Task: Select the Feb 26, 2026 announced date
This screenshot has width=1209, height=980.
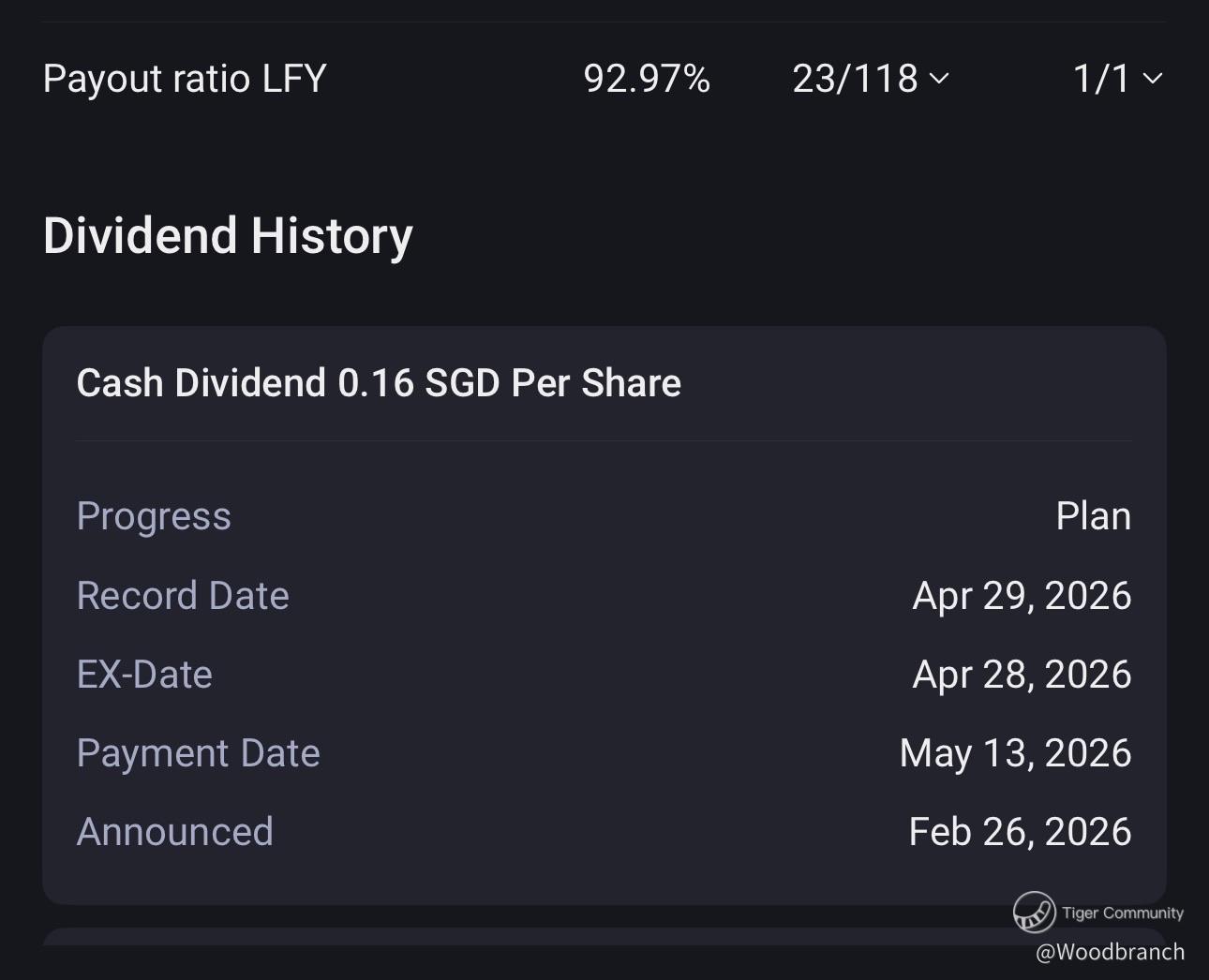Action: [1020, 832]
